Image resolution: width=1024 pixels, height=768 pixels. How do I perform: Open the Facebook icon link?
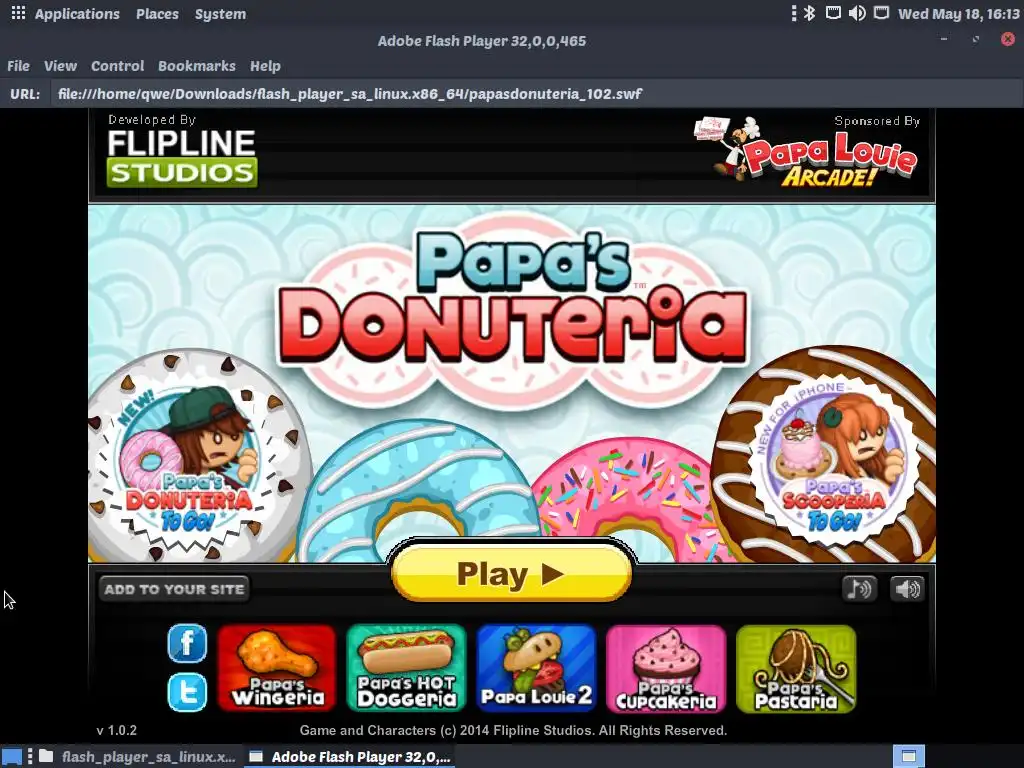187,643
